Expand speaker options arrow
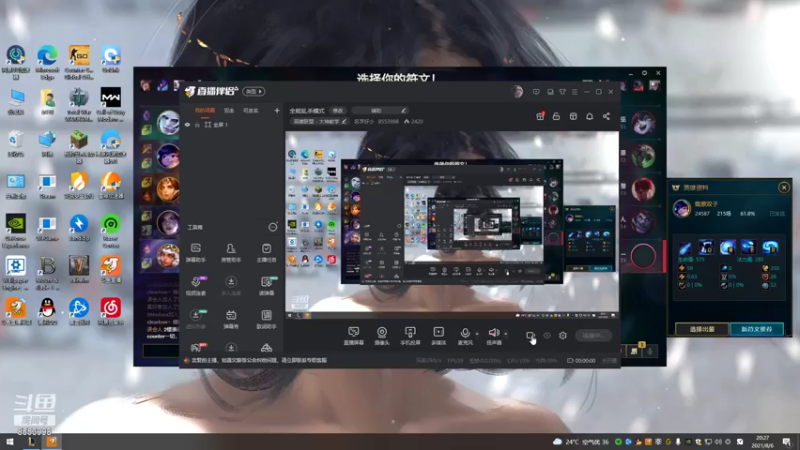This screenshot has width=800, height=450. pyautogui.click(x=506, y=334)
